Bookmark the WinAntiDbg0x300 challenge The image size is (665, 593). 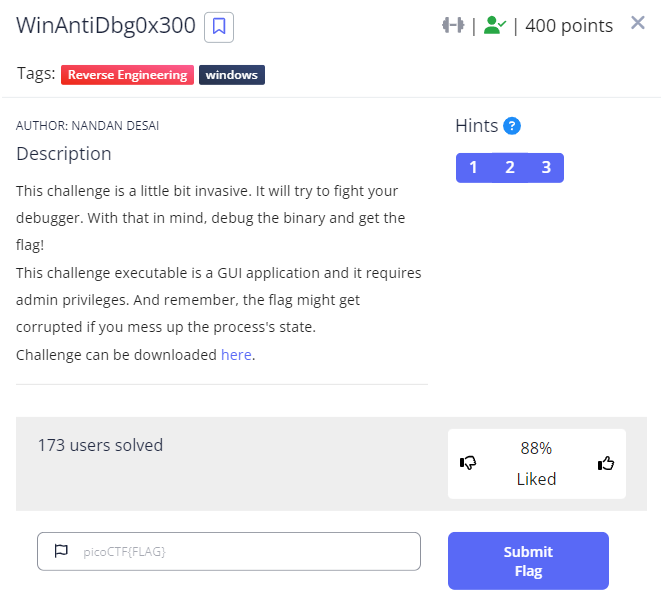pyautogui.click(x=218, y=27)
